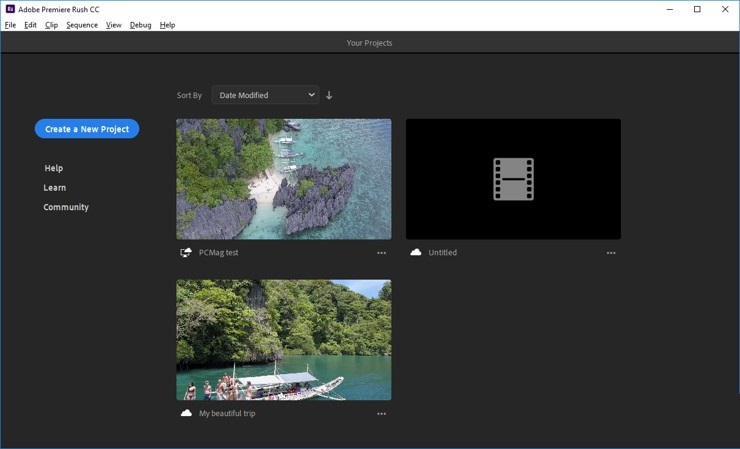The image size is (740, 449).
Task: Toggle sort direction arrow icon
Action: point(329,95)
